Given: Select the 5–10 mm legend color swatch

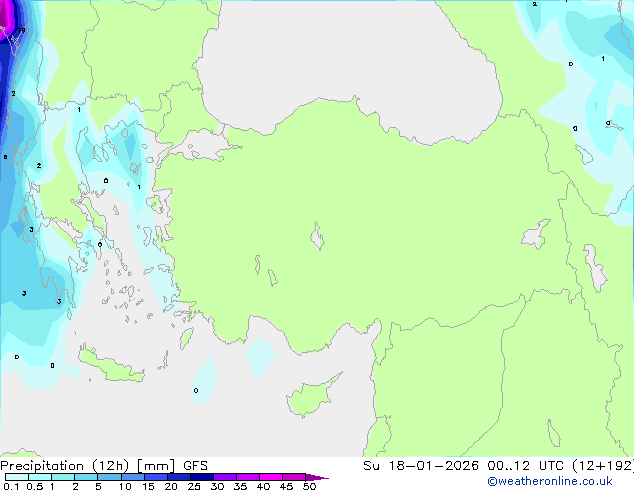Looking at the screenshot, I should (x=109, y=477).
